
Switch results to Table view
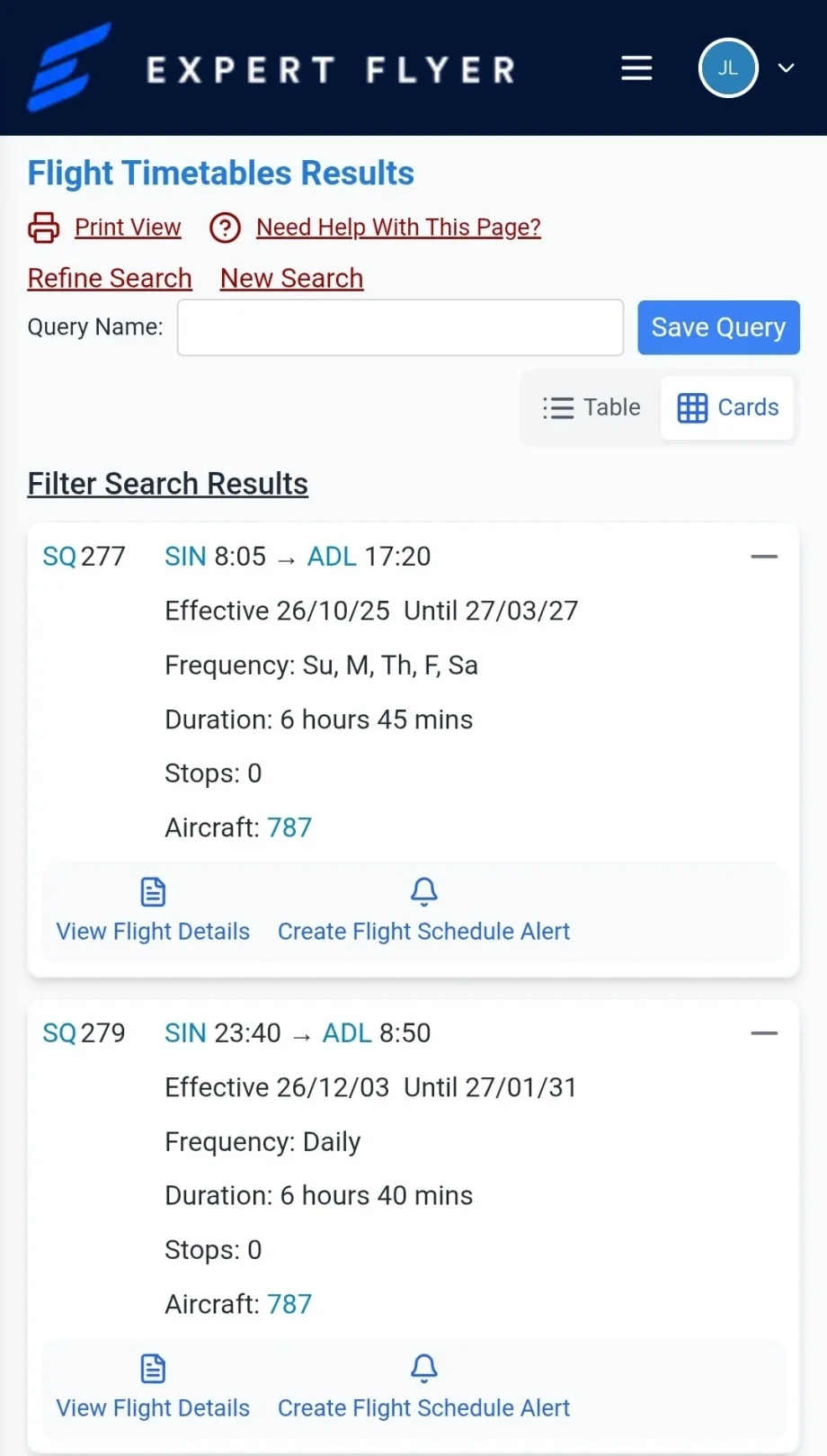click(591, 407)
